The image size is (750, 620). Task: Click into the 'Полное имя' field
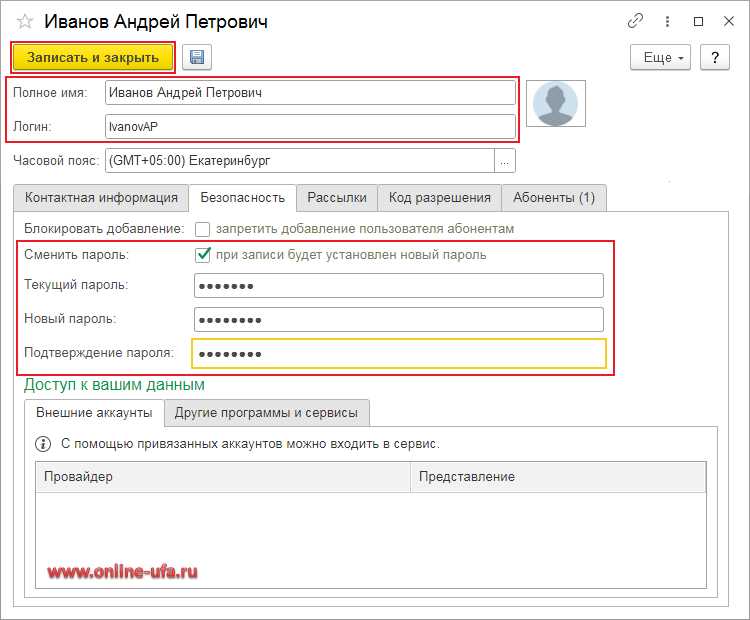310,93
